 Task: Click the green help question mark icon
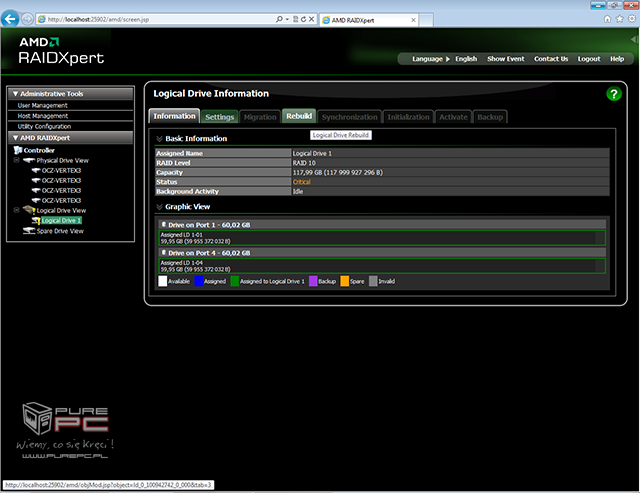[613, 94]
